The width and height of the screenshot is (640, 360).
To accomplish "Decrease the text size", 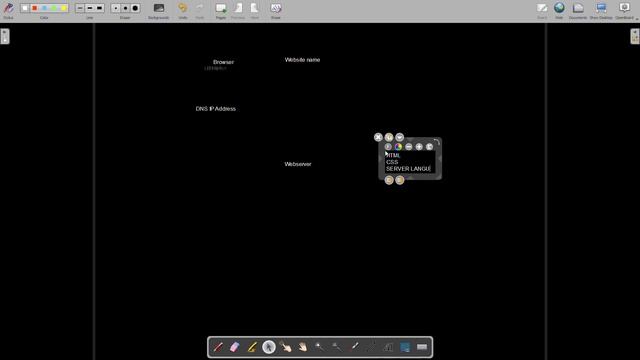I will tap(409, 147).
